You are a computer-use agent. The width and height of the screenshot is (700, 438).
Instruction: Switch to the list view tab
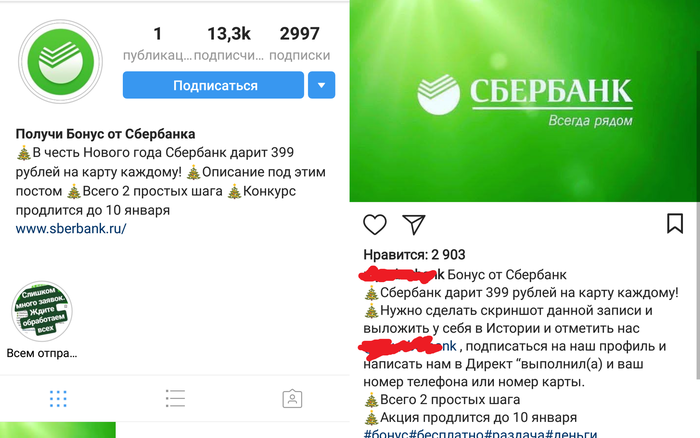tap(175, 398)
